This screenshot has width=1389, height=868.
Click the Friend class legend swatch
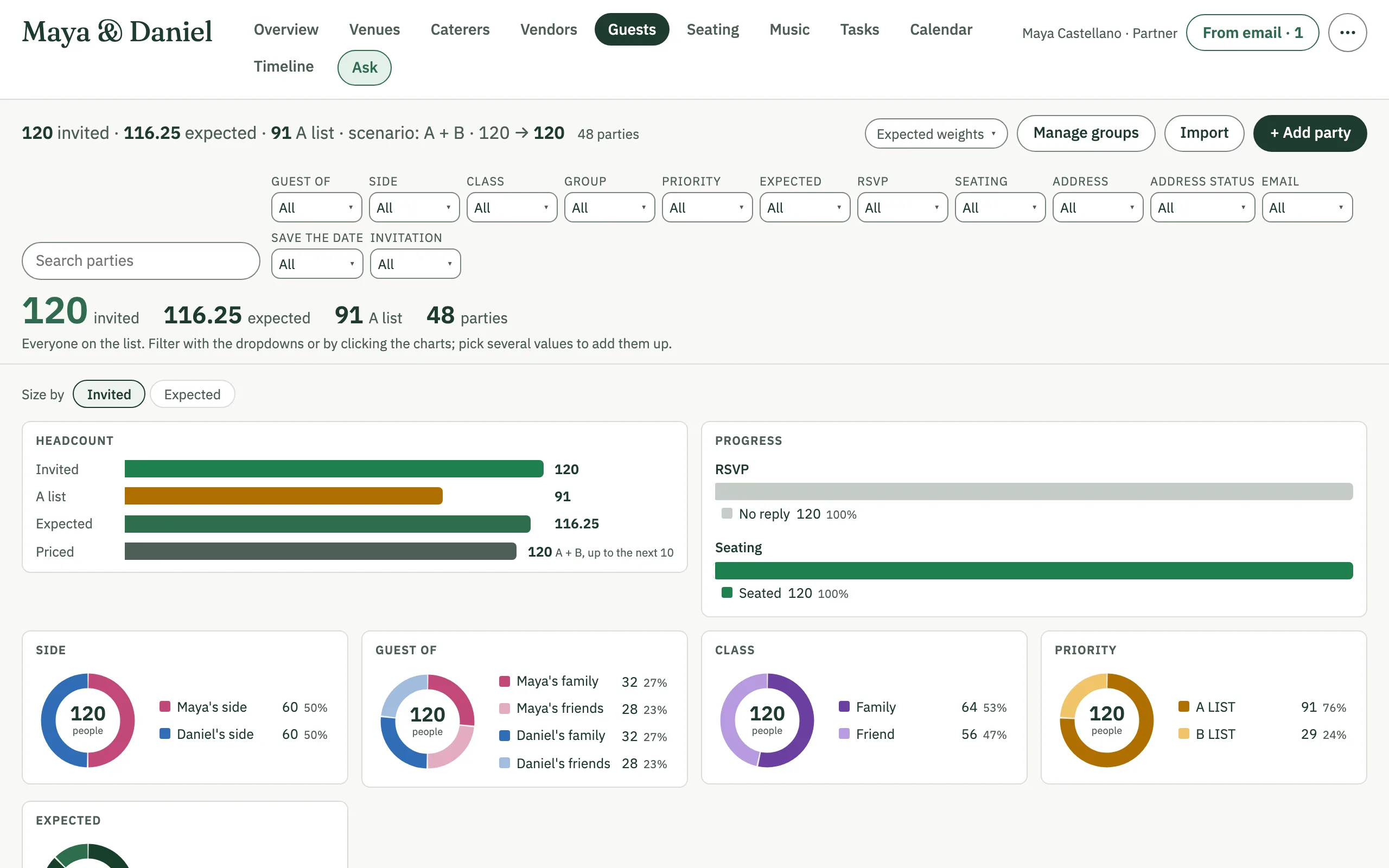click(844, 733)
